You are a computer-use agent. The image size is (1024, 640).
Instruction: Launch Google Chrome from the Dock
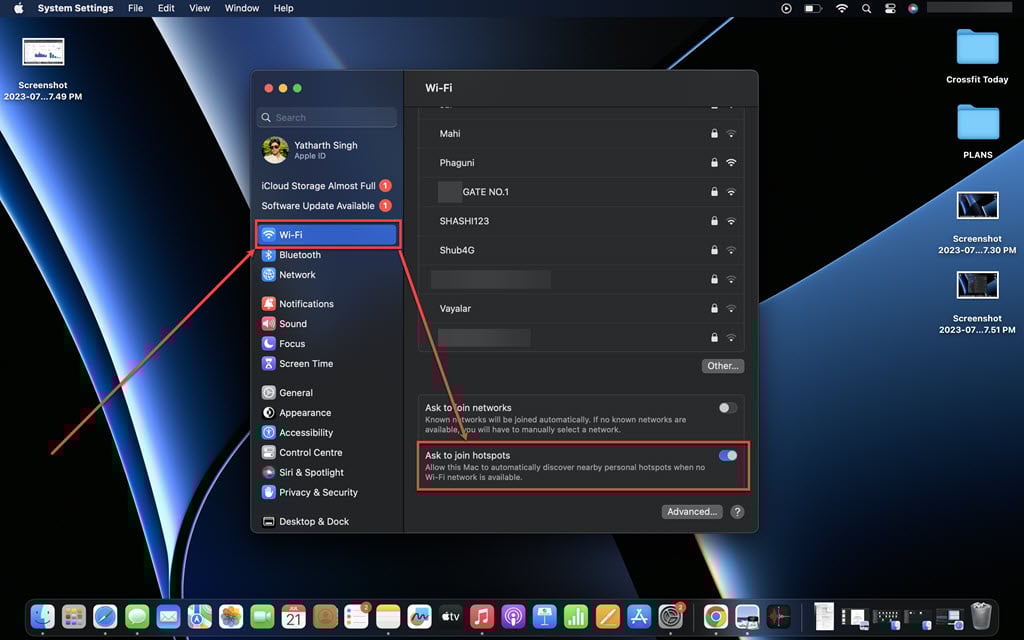point(716,616)
